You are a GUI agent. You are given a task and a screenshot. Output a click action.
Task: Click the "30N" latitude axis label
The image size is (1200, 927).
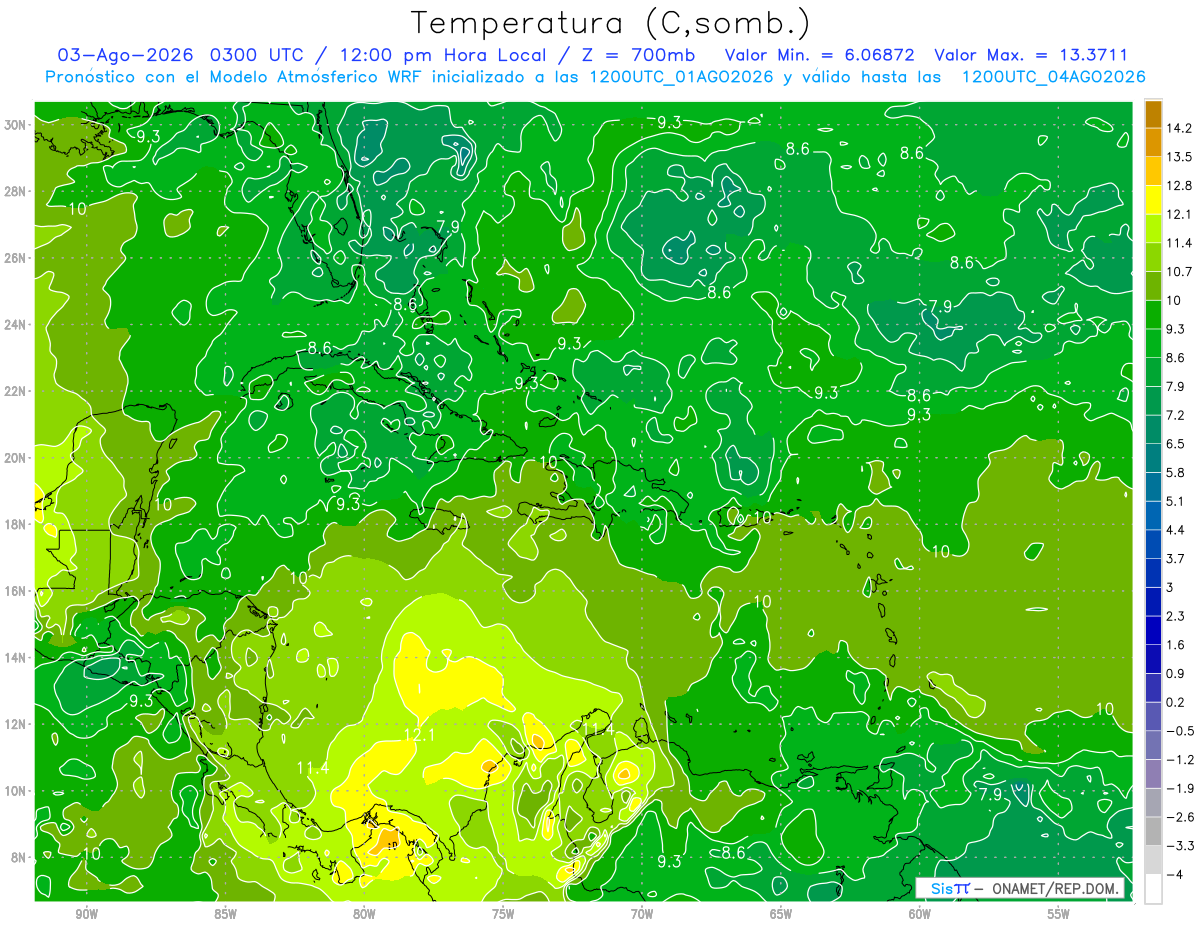pos(16,125)
